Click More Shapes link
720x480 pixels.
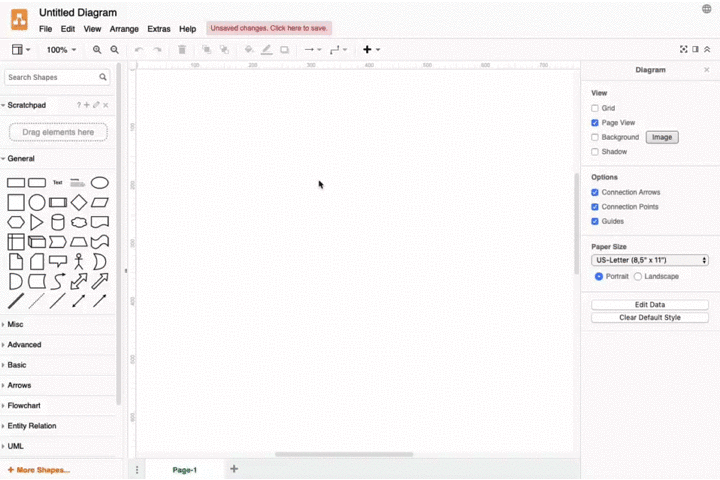(x=39, y=470)
